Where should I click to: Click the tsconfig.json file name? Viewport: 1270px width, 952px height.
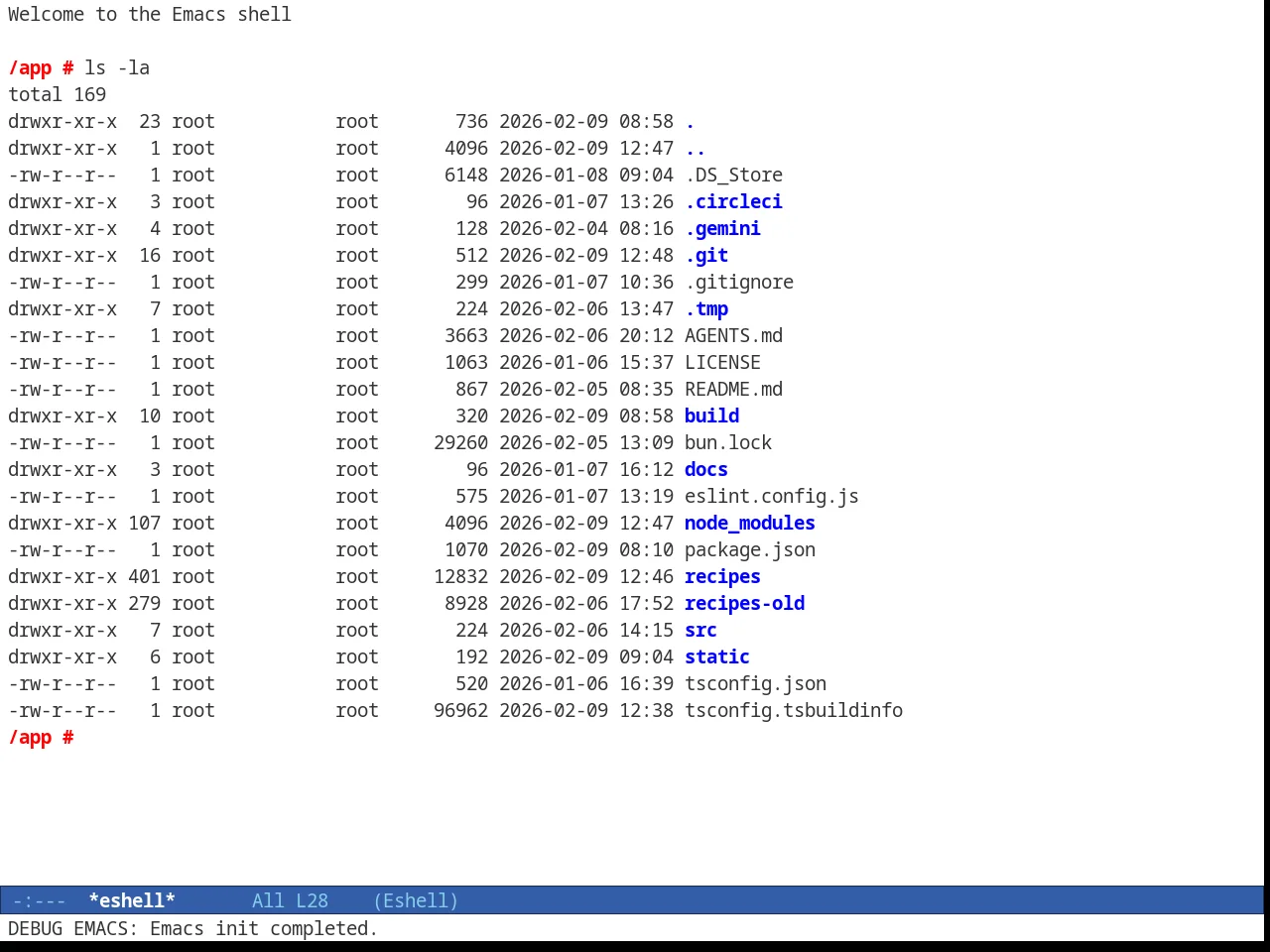(755, 683)
